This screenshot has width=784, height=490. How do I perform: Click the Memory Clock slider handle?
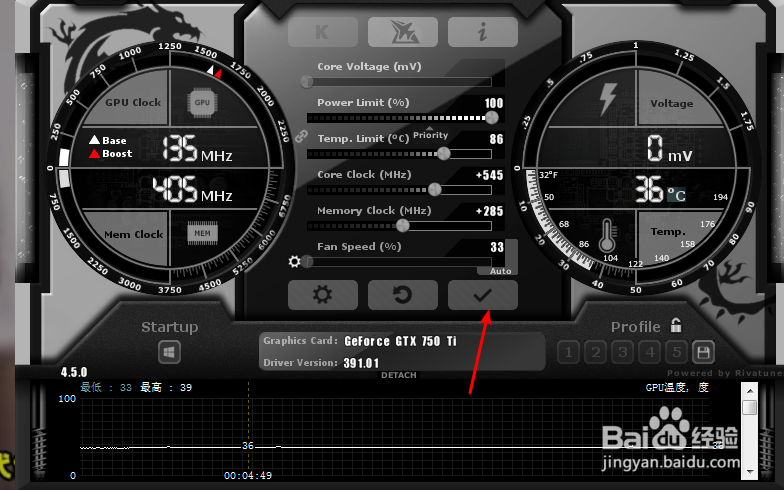pyautogui.click(x=402, y=226)
